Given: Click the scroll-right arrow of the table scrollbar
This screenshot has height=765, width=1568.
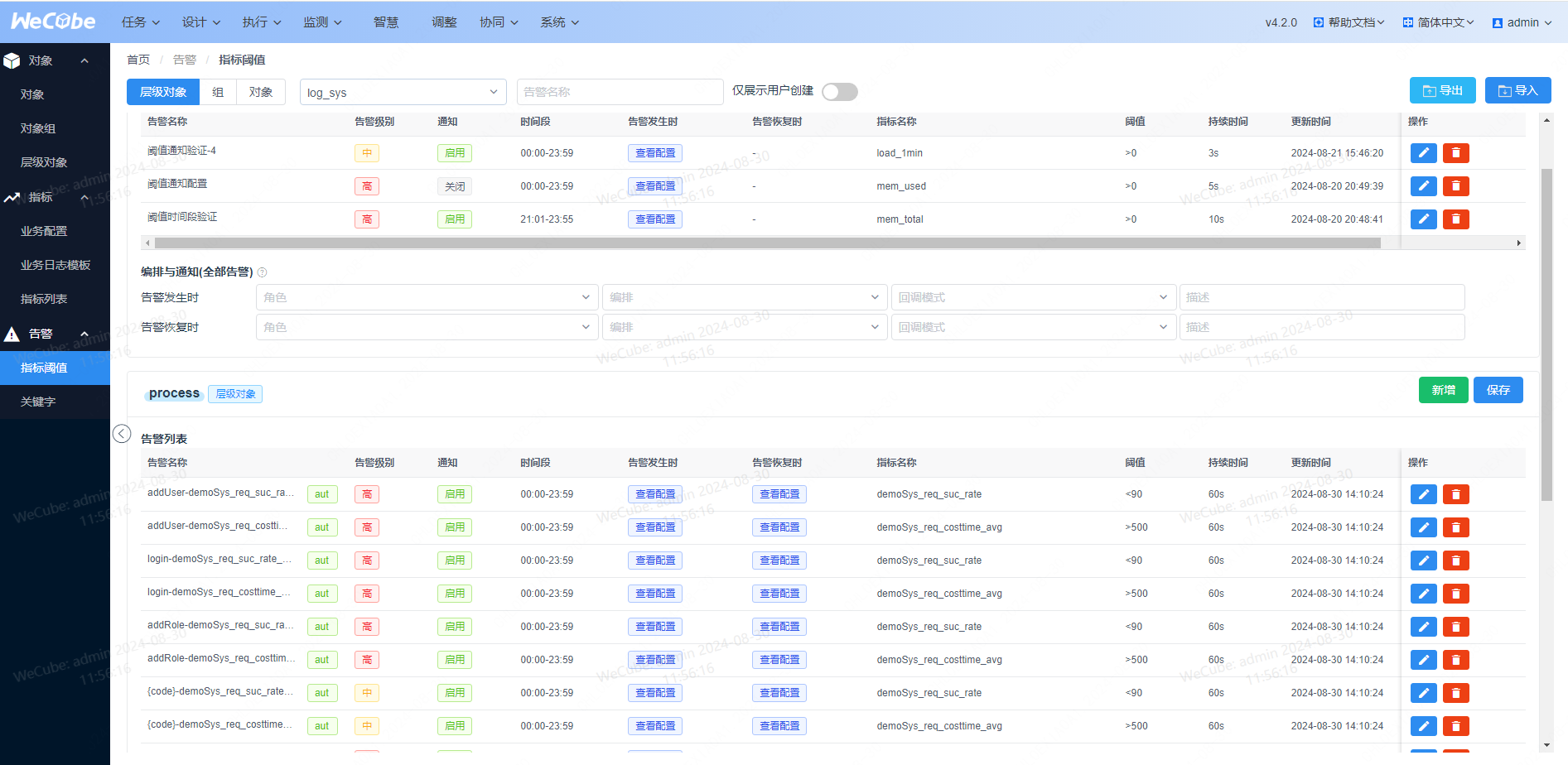Looking at the screenshot, I should (x=1519, y=243).
